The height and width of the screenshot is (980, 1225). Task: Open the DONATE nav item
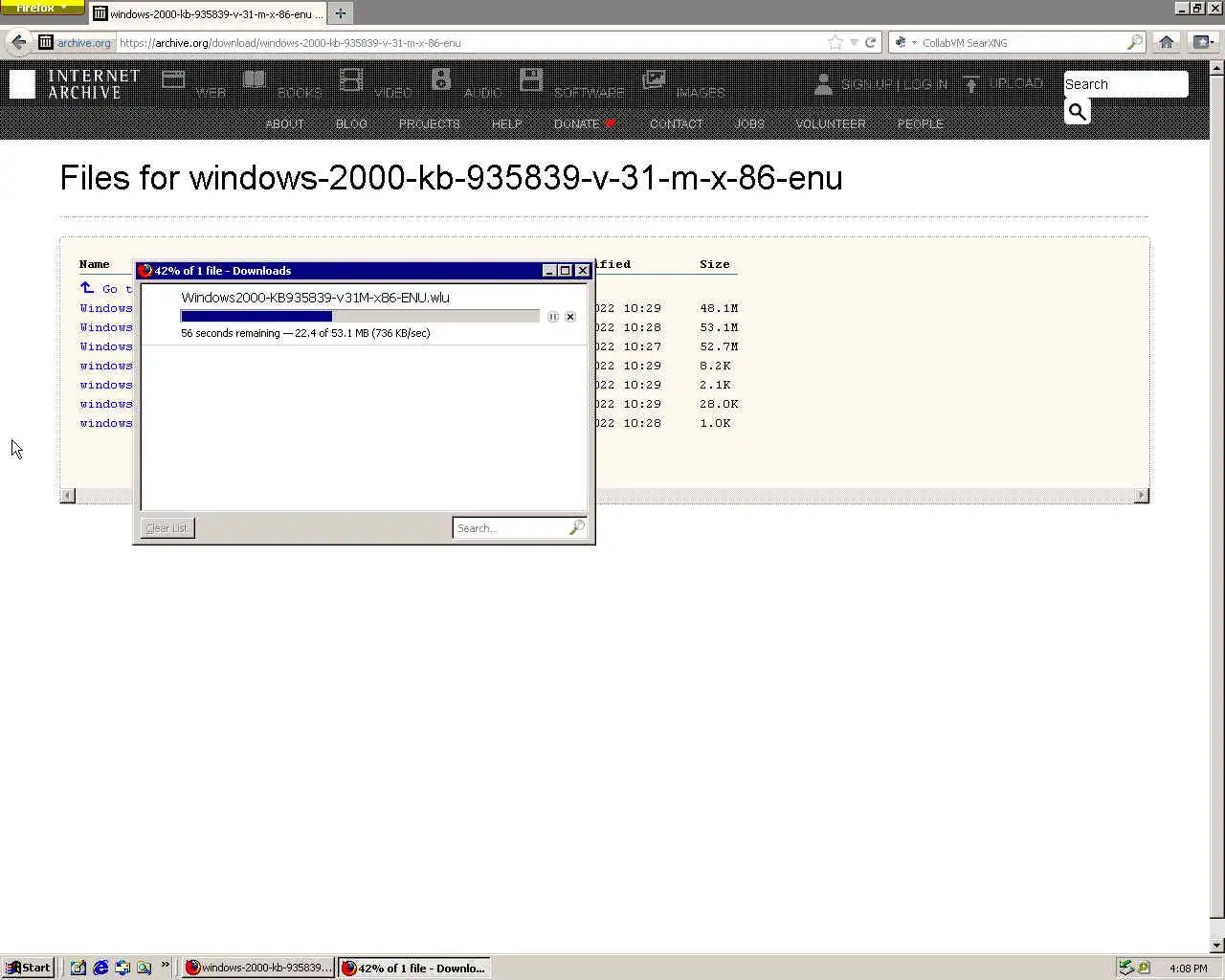pos(584,124)
